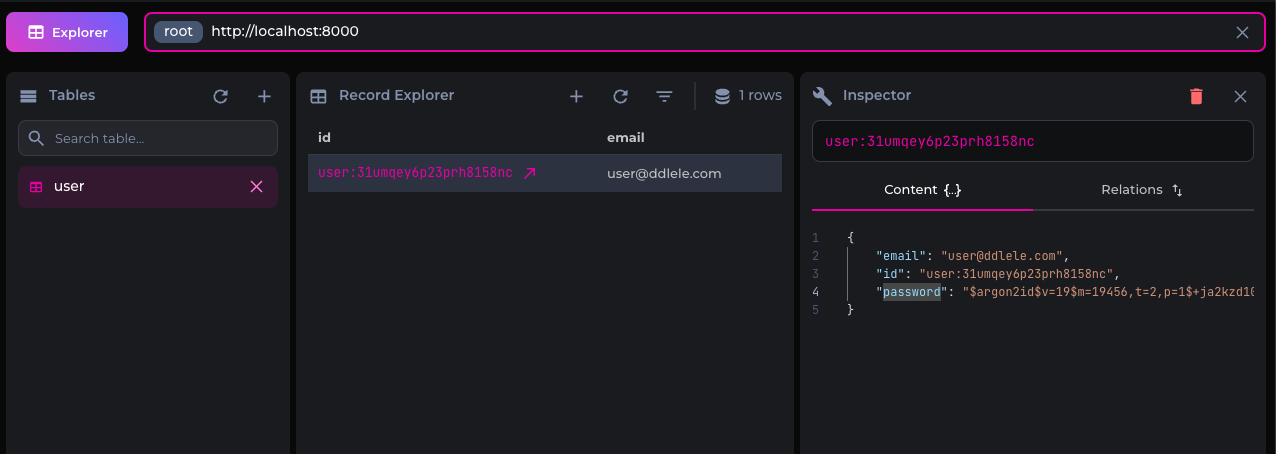Sort records by the email column header
The height and width of the screenshot is (454, 1276).
(x=625, y=137)
